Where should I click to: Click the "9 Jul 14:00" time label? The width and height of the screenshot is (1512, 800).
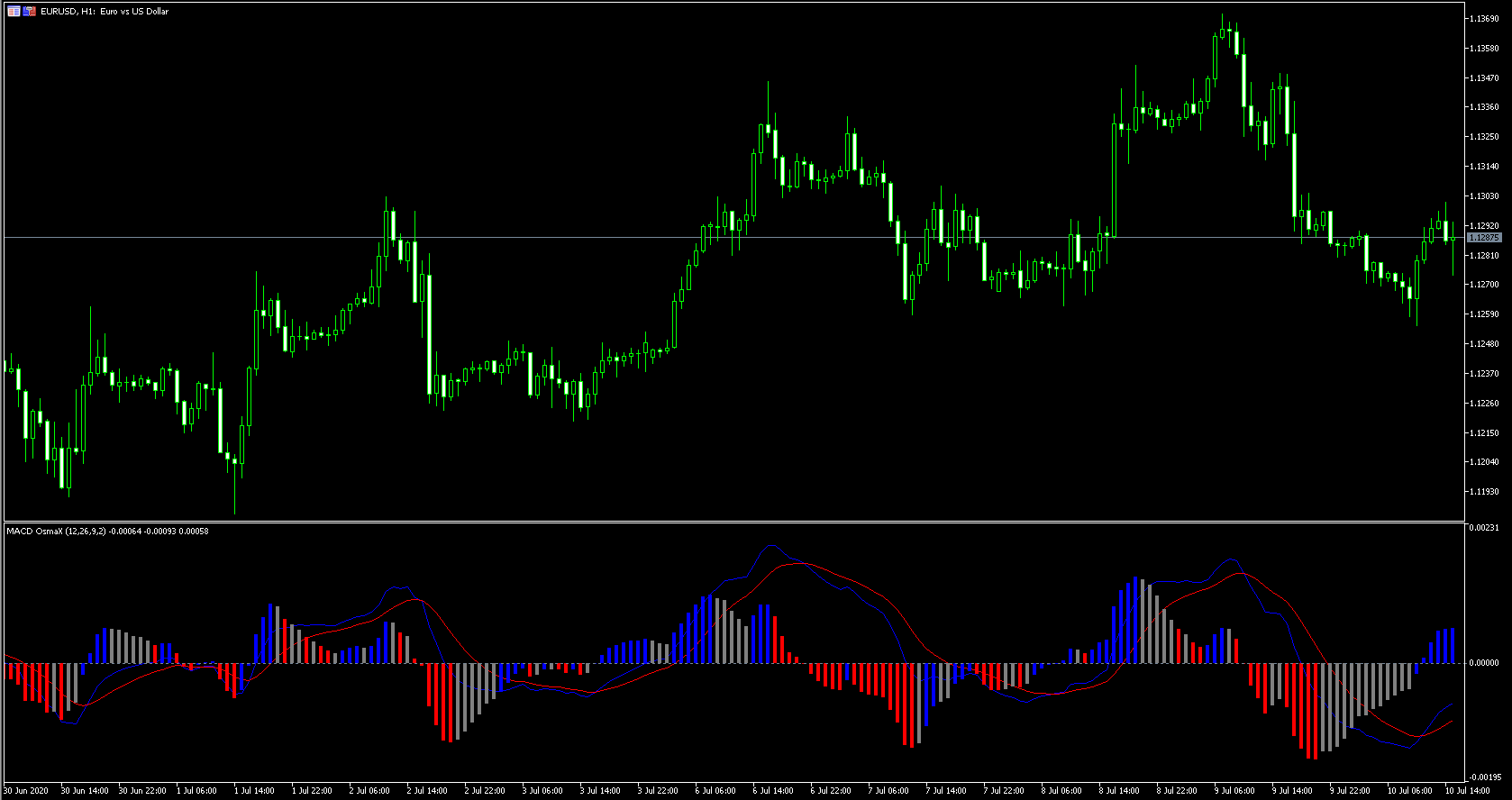(x=1292, y=791)
